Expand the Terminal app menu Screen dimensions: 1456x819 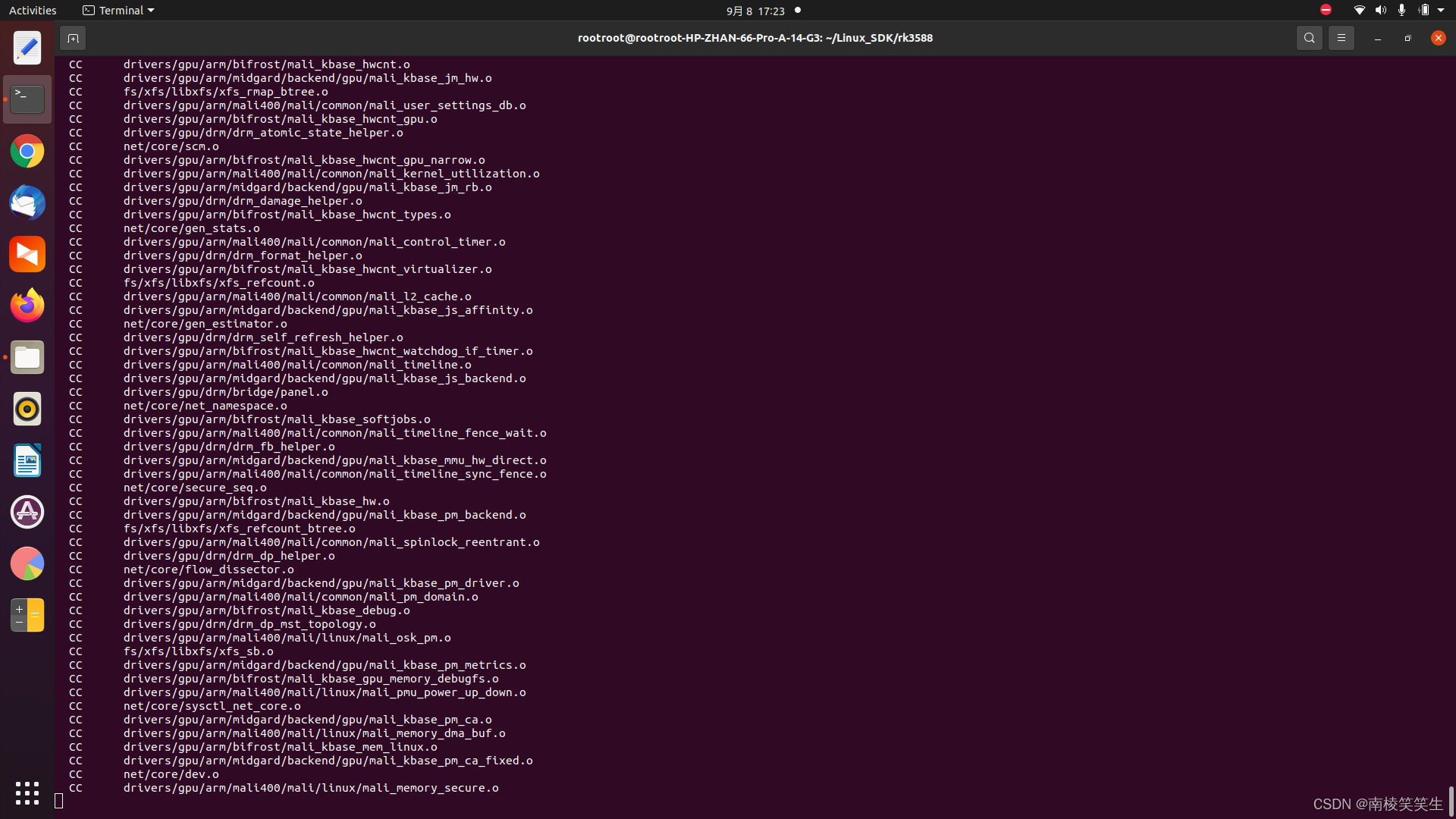point(118,11)
